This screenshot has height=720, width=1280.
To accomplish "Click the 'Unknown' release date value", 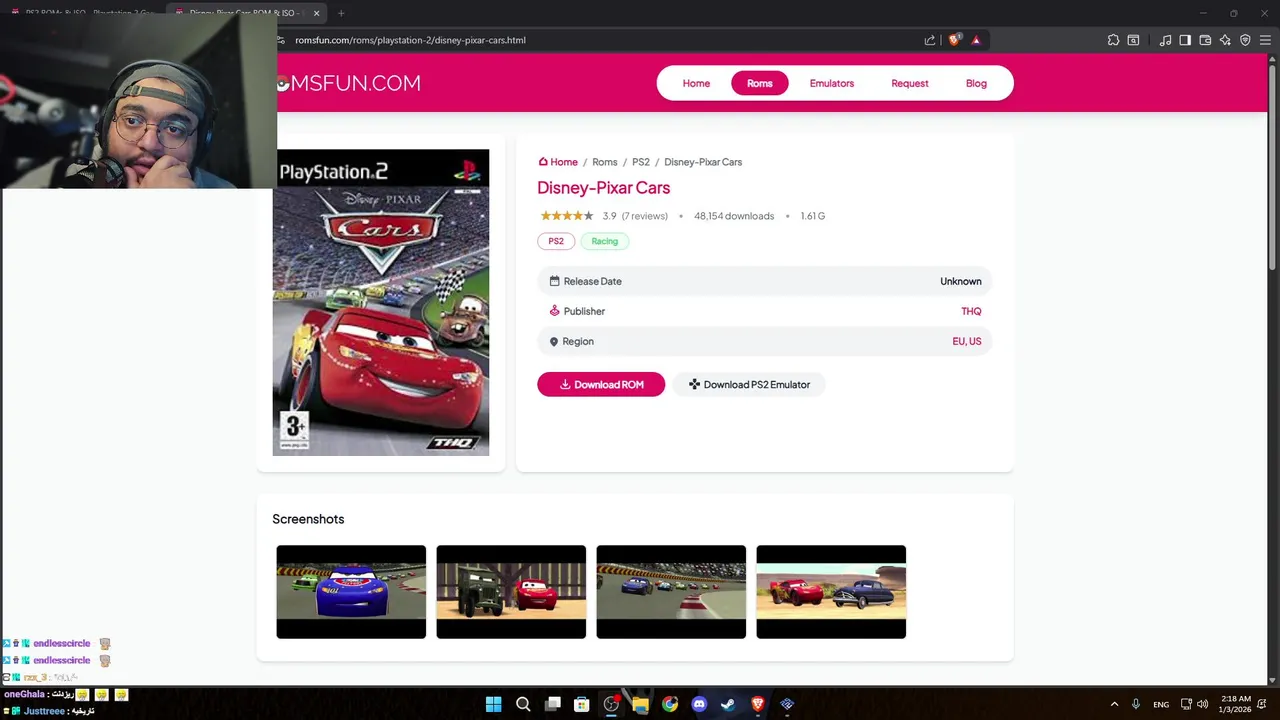I will [960, 281].
